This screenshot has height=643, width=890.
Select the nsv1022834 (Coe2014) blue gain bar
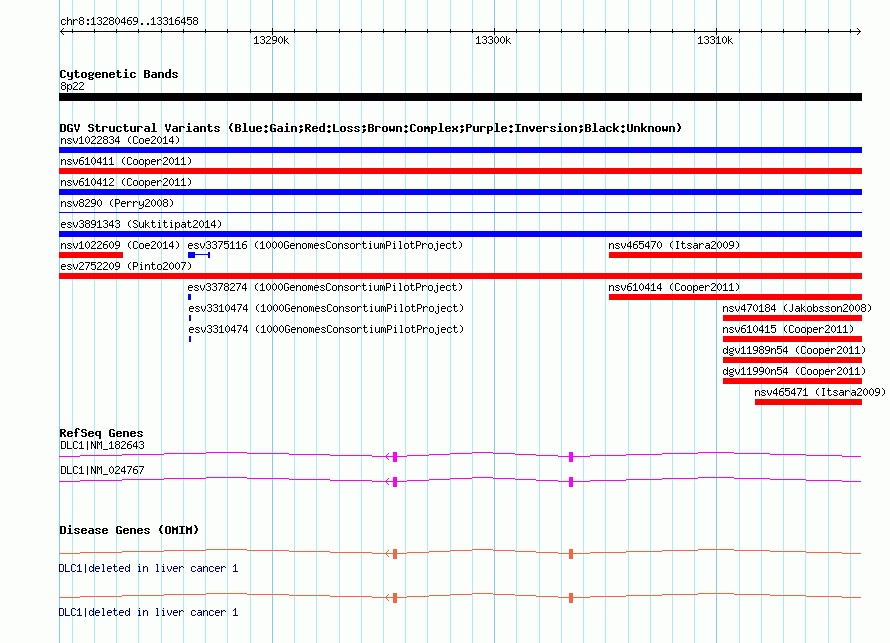tap(460, 150)
